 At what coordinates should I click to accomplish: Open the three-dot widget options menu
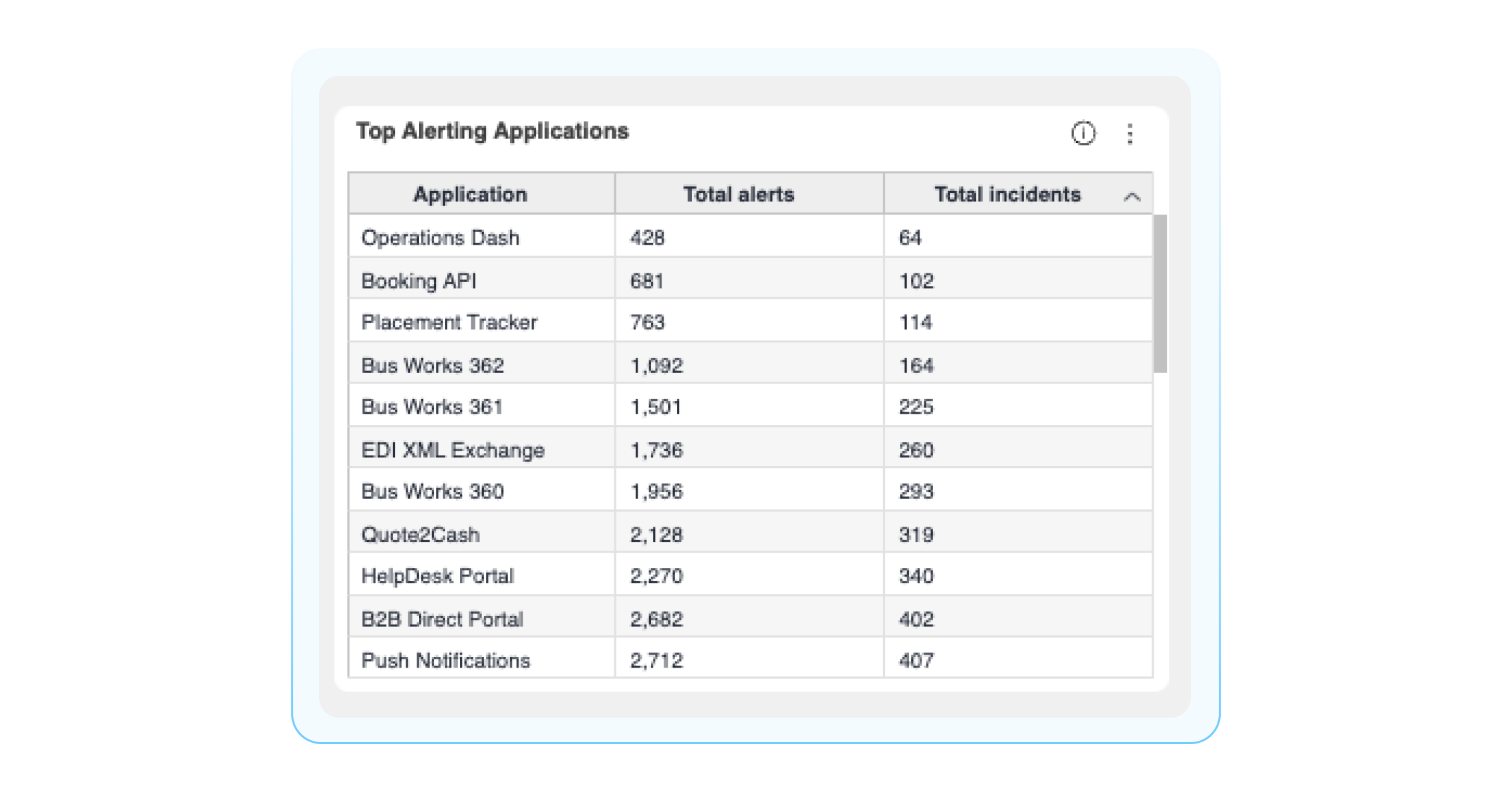(1130, 134)
